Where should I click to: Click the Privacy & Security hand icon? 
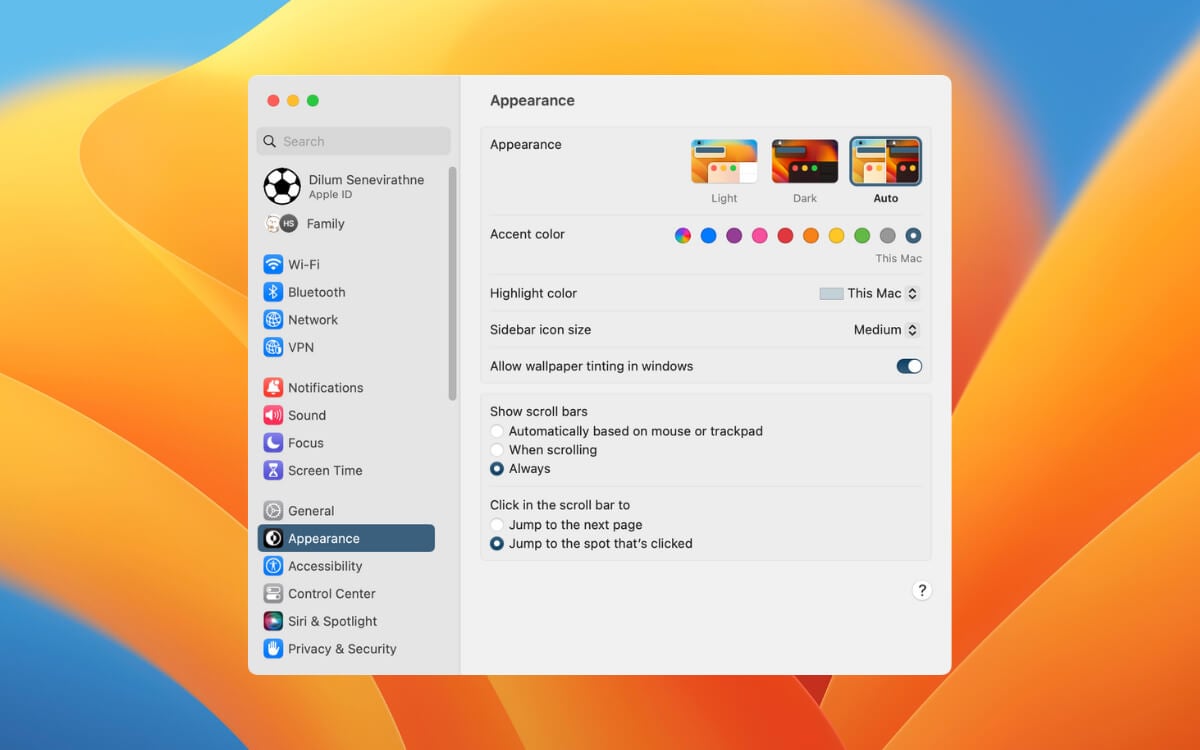coord(273,649)
